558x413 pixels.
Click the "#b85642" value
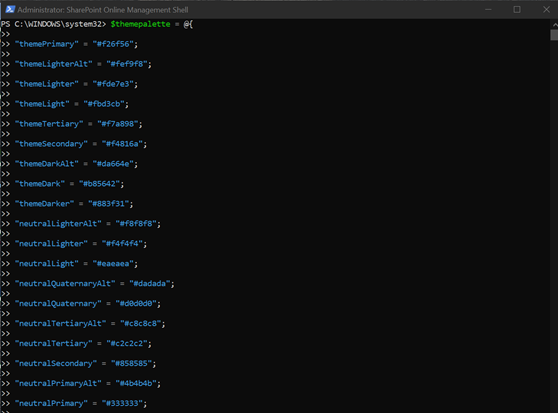click(x=99, y=184)
